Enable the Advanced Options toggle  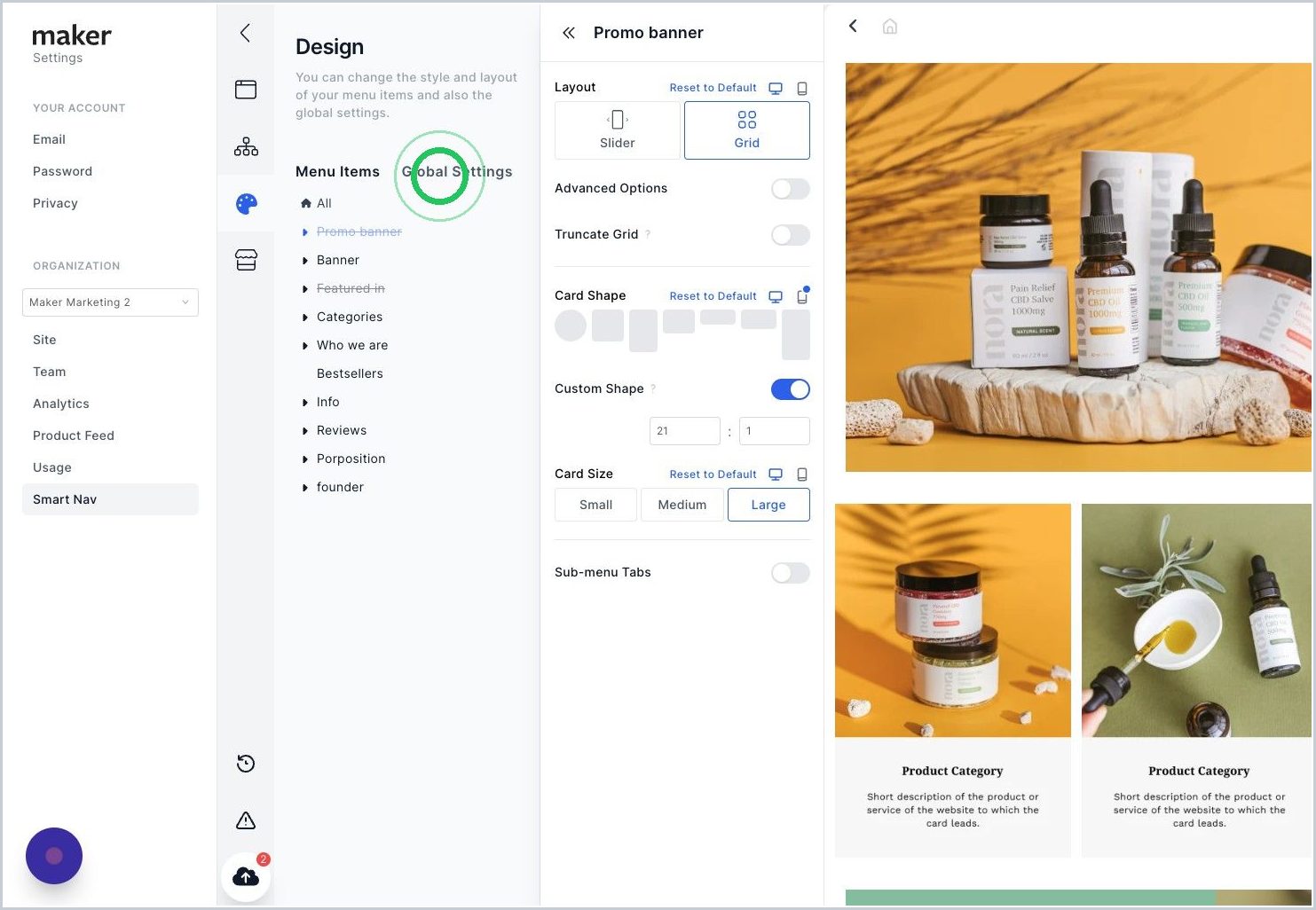[790, 189]
